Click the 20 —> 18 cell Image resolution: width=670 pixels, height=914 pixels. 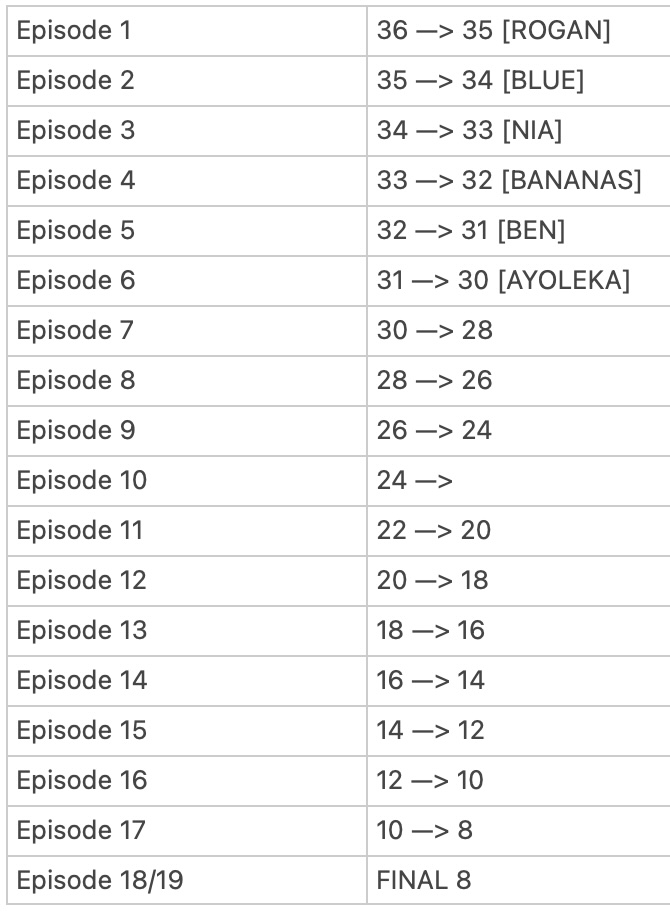click(x=518, y=581)
